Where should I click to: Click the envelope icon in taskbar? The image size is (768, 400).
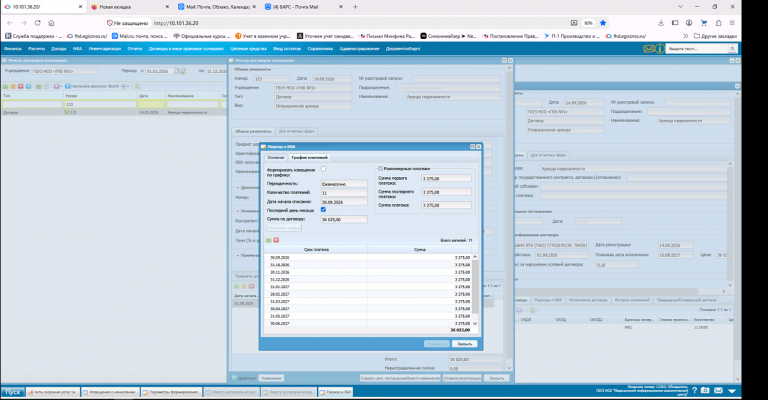tap(718, 391)
